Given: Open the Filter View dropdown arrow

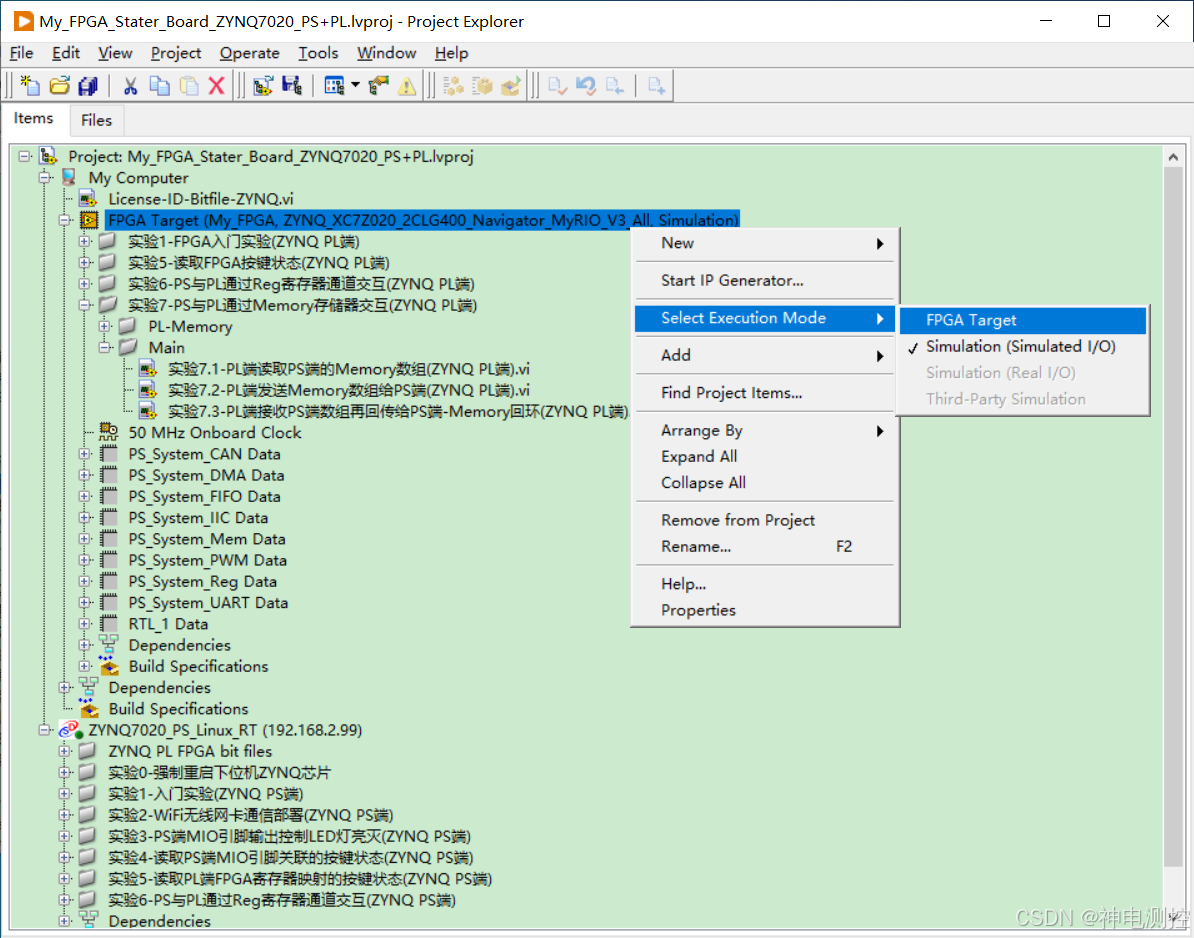Looking at the screenshot, I should click(x=356, y=85).
